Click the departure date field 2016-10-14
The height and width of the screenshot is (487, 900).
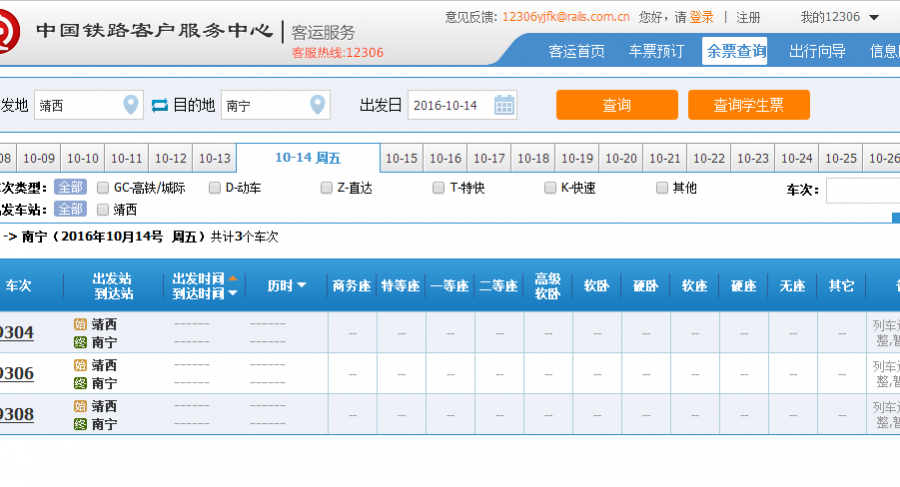[x=462, y=105]
